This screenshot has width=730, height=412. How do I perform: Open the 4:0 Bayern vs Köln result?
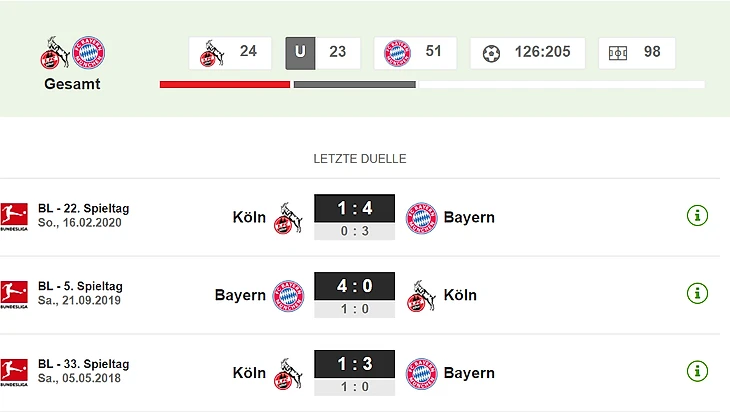click(x=355, y=295)
